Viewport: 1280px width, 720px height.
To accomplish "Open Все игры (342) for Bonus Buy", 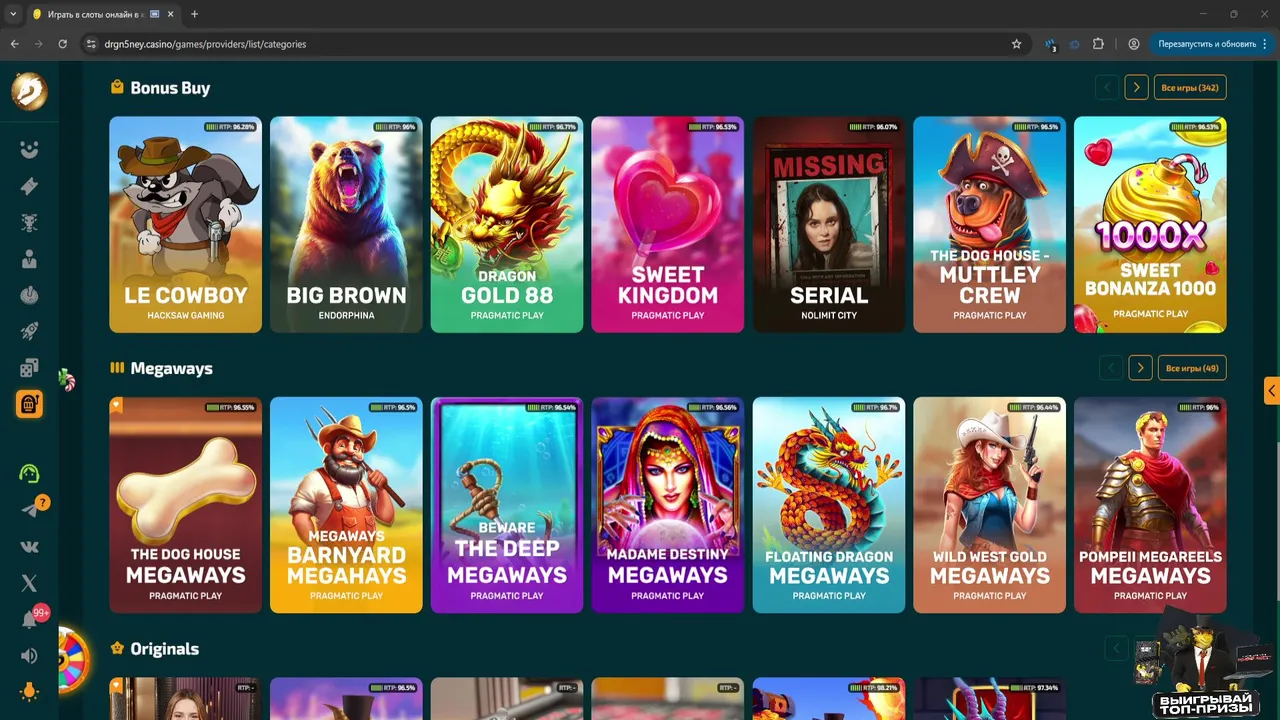I will pyautogui.click(x=1190, y=87).
